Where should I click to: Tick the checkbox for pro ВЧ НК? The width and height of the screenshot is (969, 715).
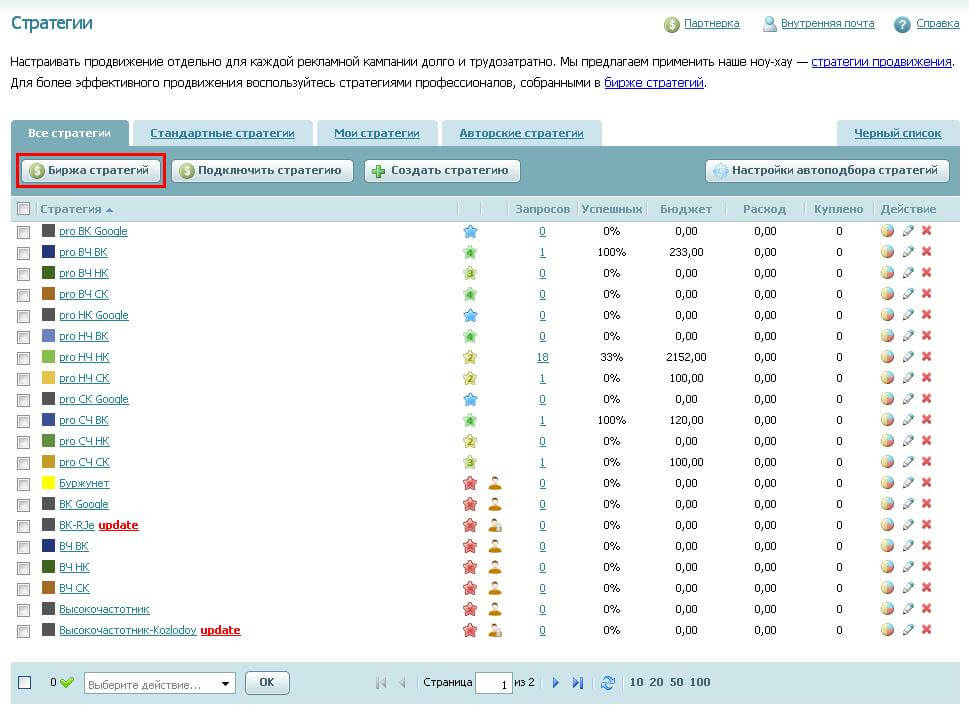pyautogui.click(x=23, y=274)
